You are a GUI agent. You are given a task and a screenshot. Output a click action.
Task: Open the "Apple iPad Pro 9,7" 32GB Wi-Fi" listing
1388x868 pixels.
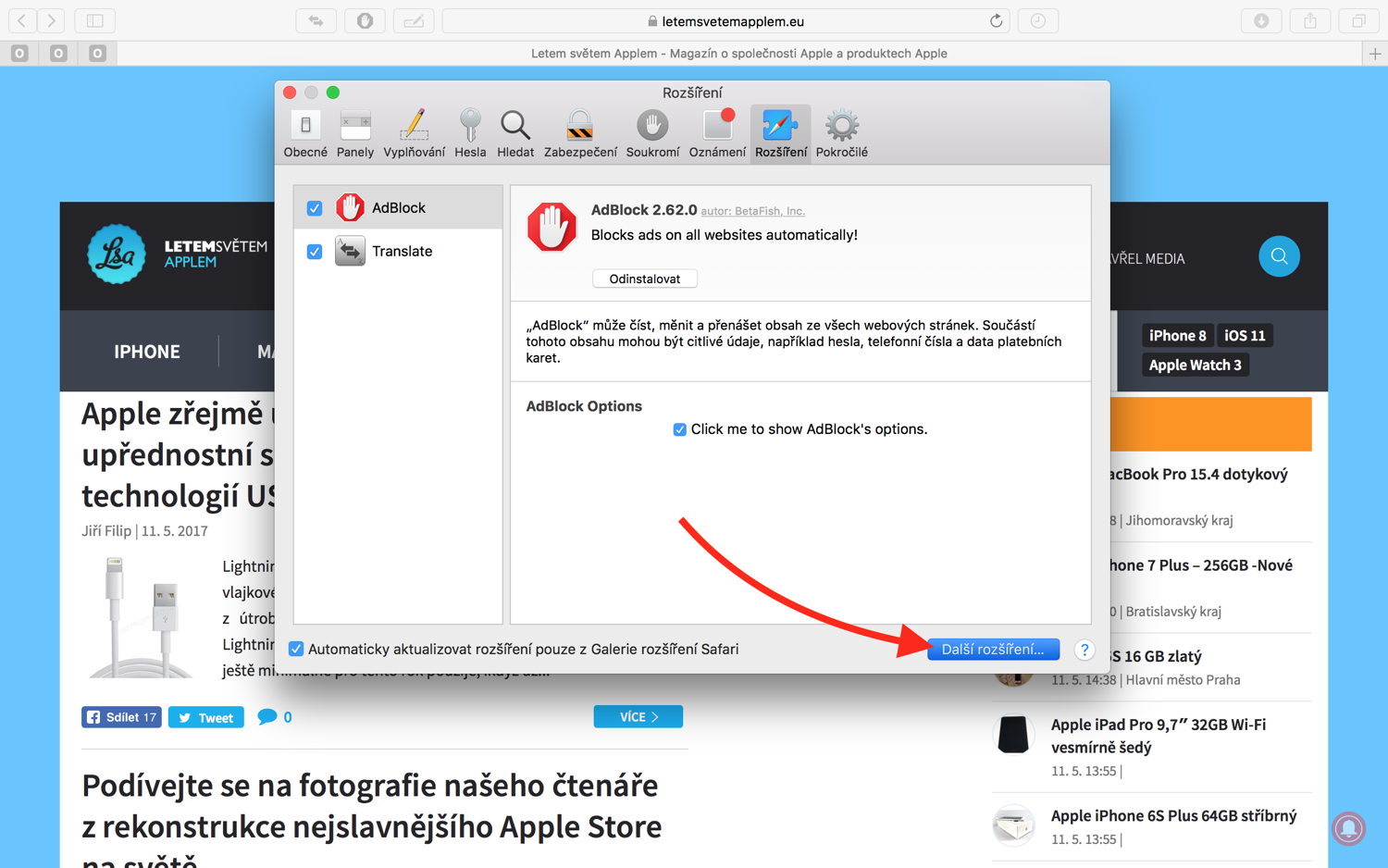[x=1159, y=736]
